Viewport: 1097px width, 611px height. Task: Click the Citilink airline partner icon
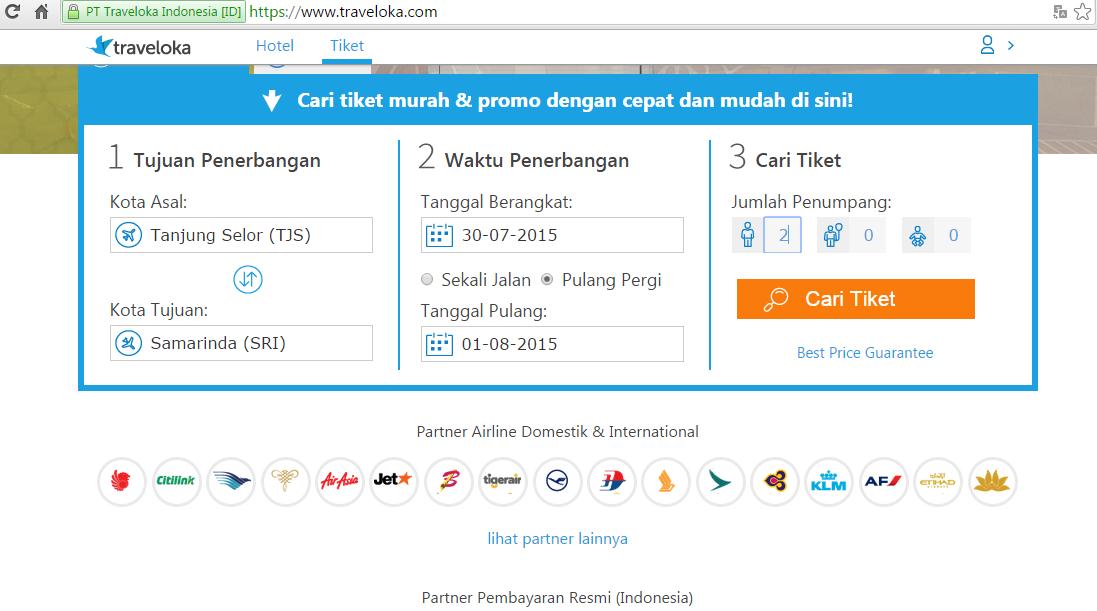[x=177, y=482]
